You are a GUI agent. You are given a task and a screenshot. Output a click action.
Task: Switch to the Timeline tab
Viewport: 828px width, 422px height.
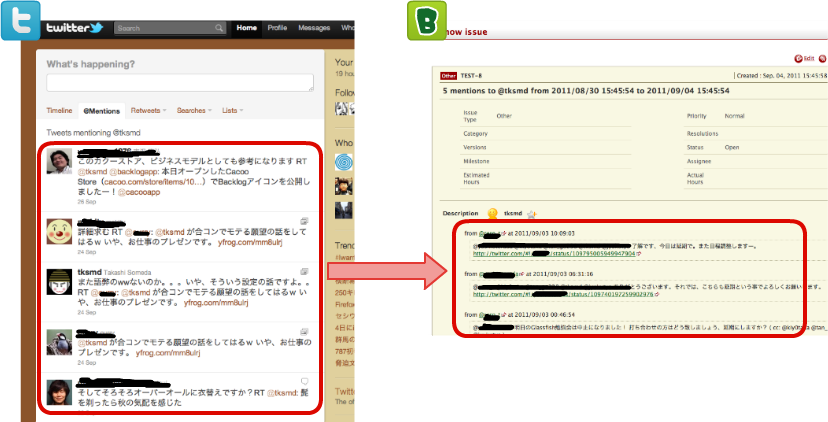tap(59, 110)
